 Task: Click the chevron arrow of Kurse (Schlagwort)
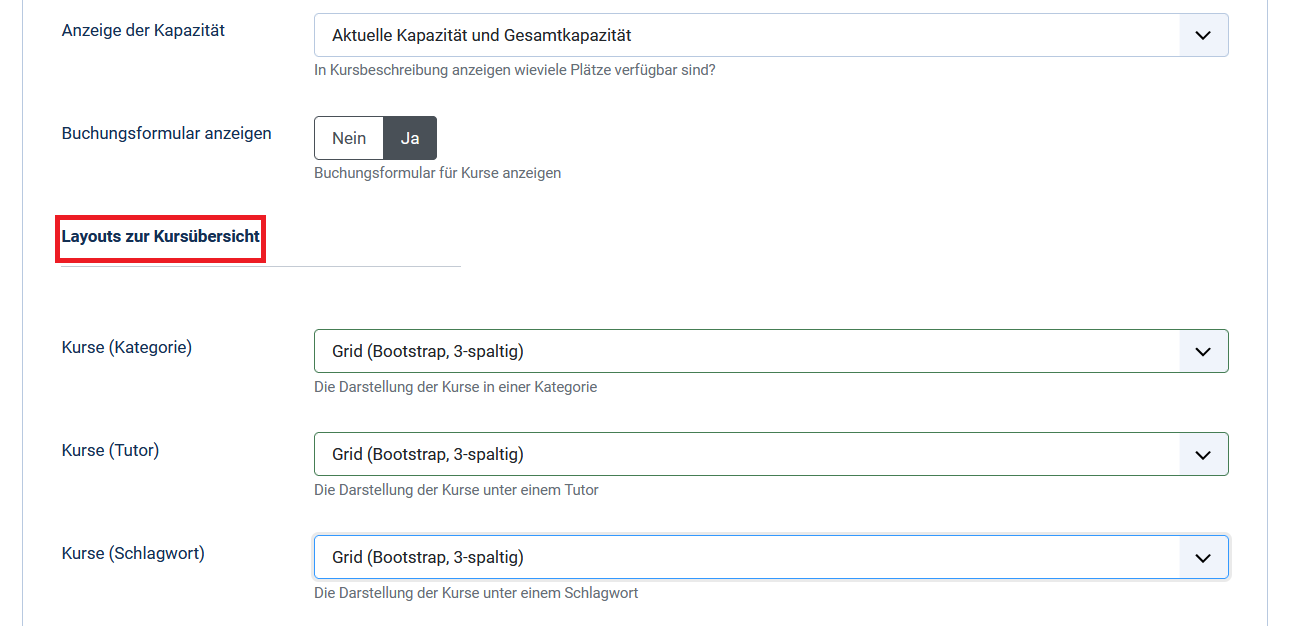click(x=1203, y=558)
